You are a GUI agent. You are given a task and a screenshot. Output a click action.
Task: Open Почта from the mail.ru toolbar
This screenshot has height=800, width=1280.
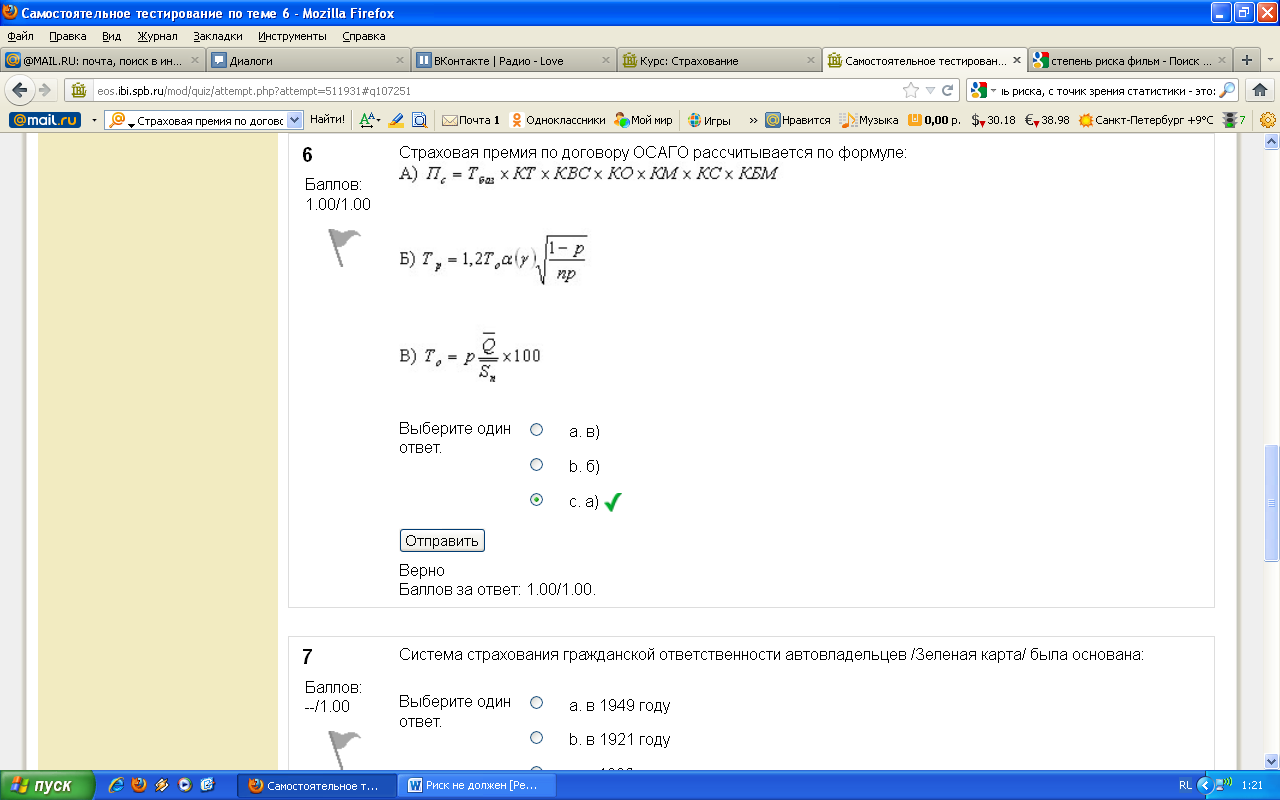tap(471, 120)
